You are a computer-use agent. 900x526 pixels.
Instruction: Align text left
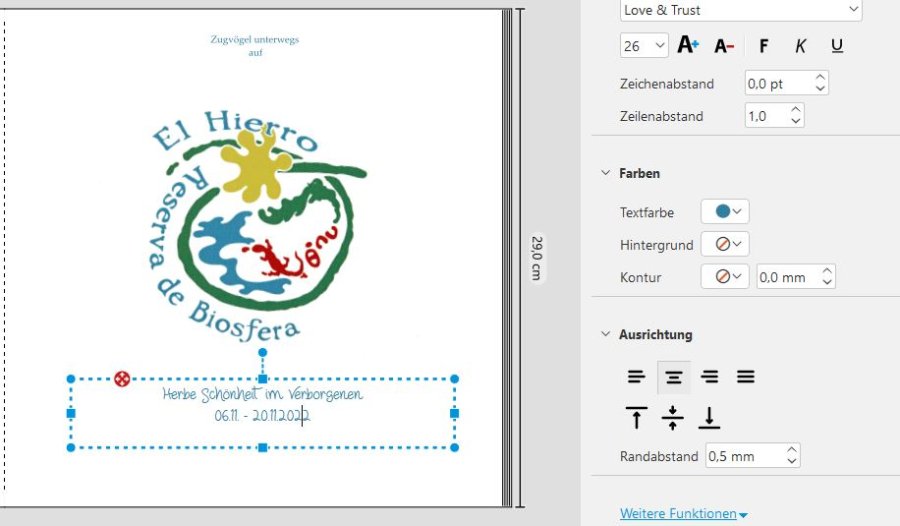pyautogui.click(x=636, y=377)
